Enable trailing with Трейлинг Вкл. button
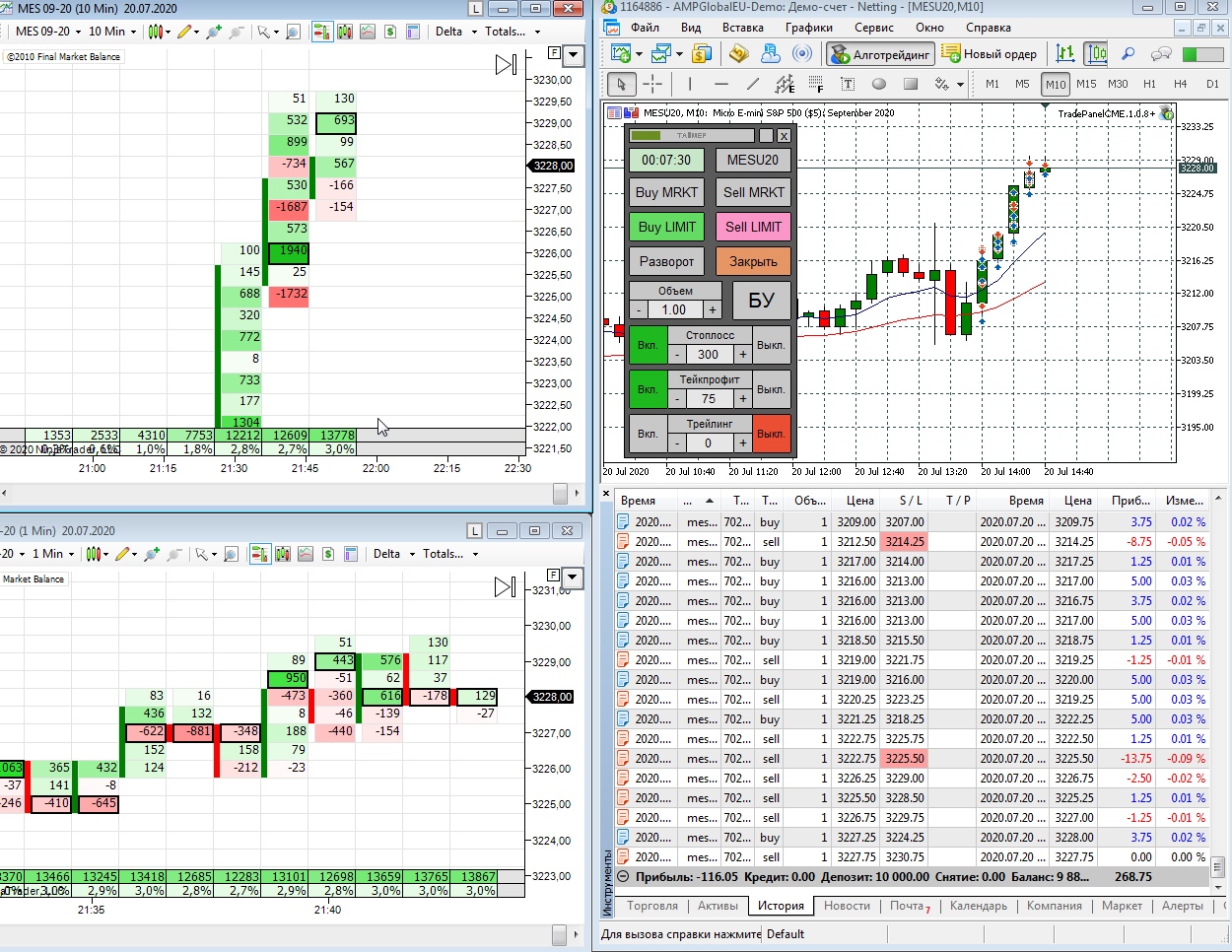 point(648,434)
